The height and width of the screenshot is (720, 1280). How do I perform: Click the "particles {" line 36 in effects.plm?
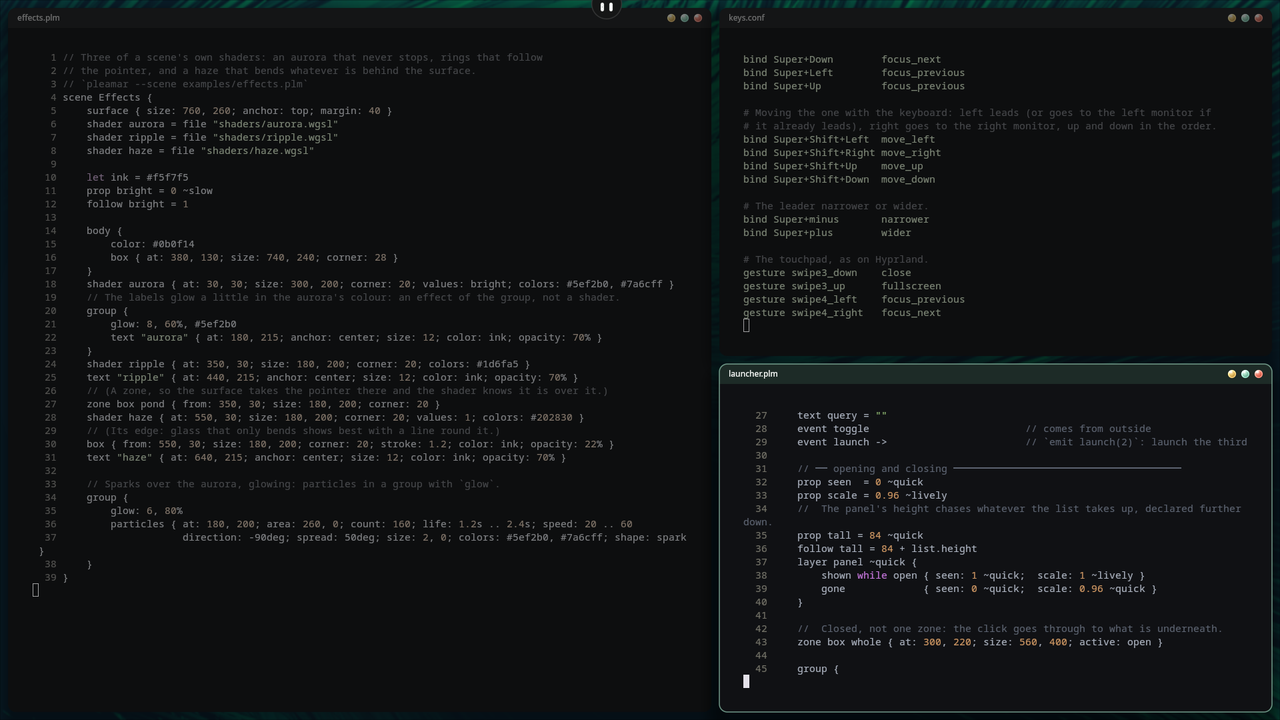(x=371, y=524)
